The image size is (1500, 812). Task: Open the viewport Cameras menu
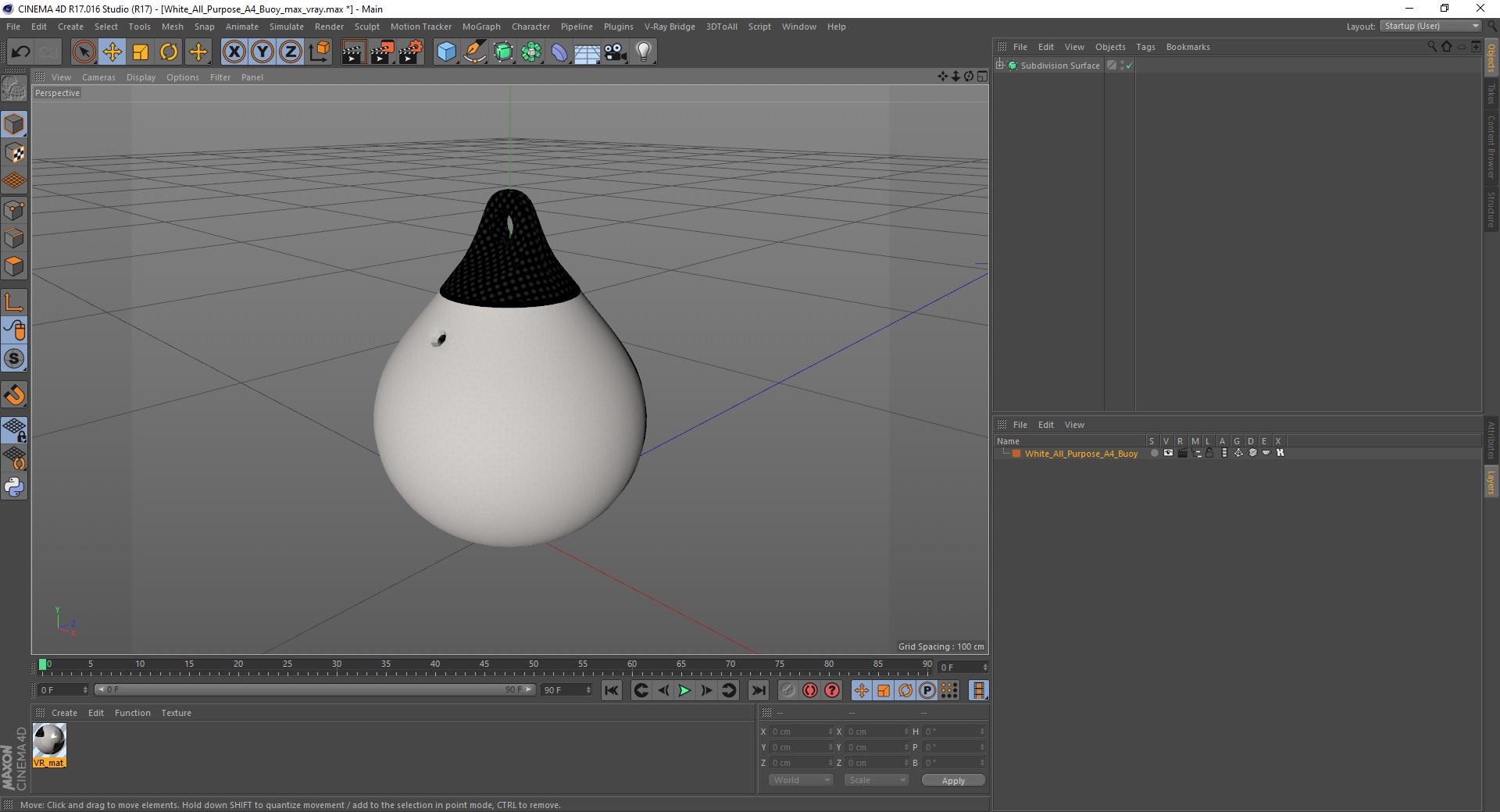98,77
